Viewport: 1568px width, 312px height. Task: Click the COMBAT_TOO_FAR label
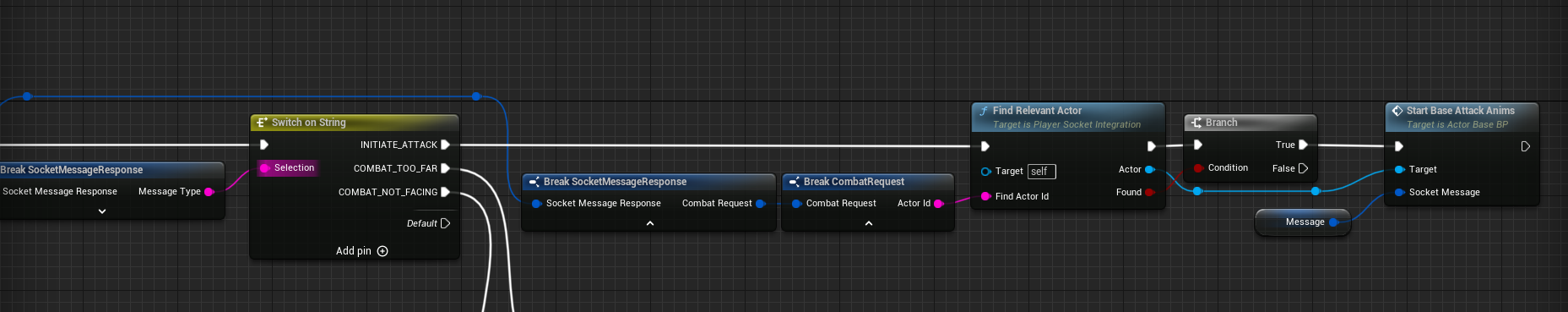(x=395, y=168)
